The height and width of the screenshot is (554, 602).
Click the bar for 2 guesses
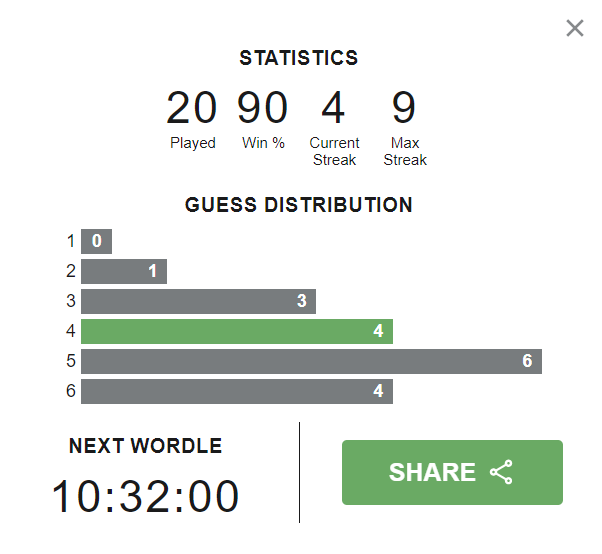tap(124, 271)
